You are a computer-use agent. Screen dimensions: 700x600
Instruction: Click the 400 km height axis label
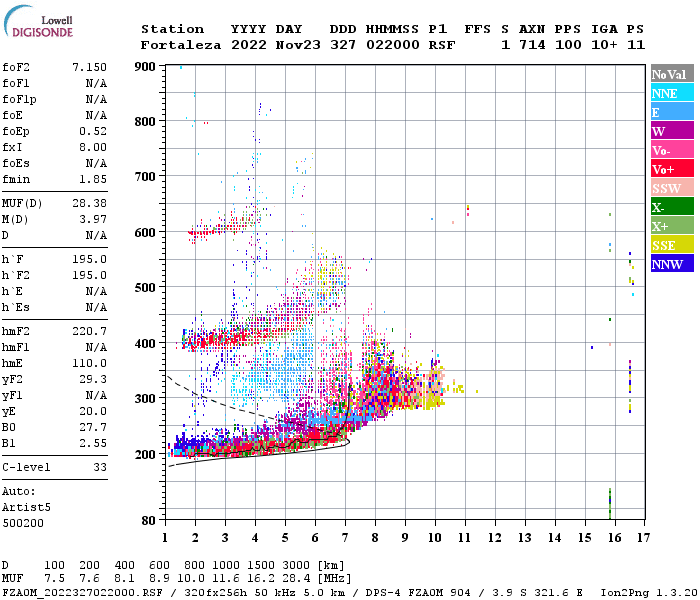point(145,343)
